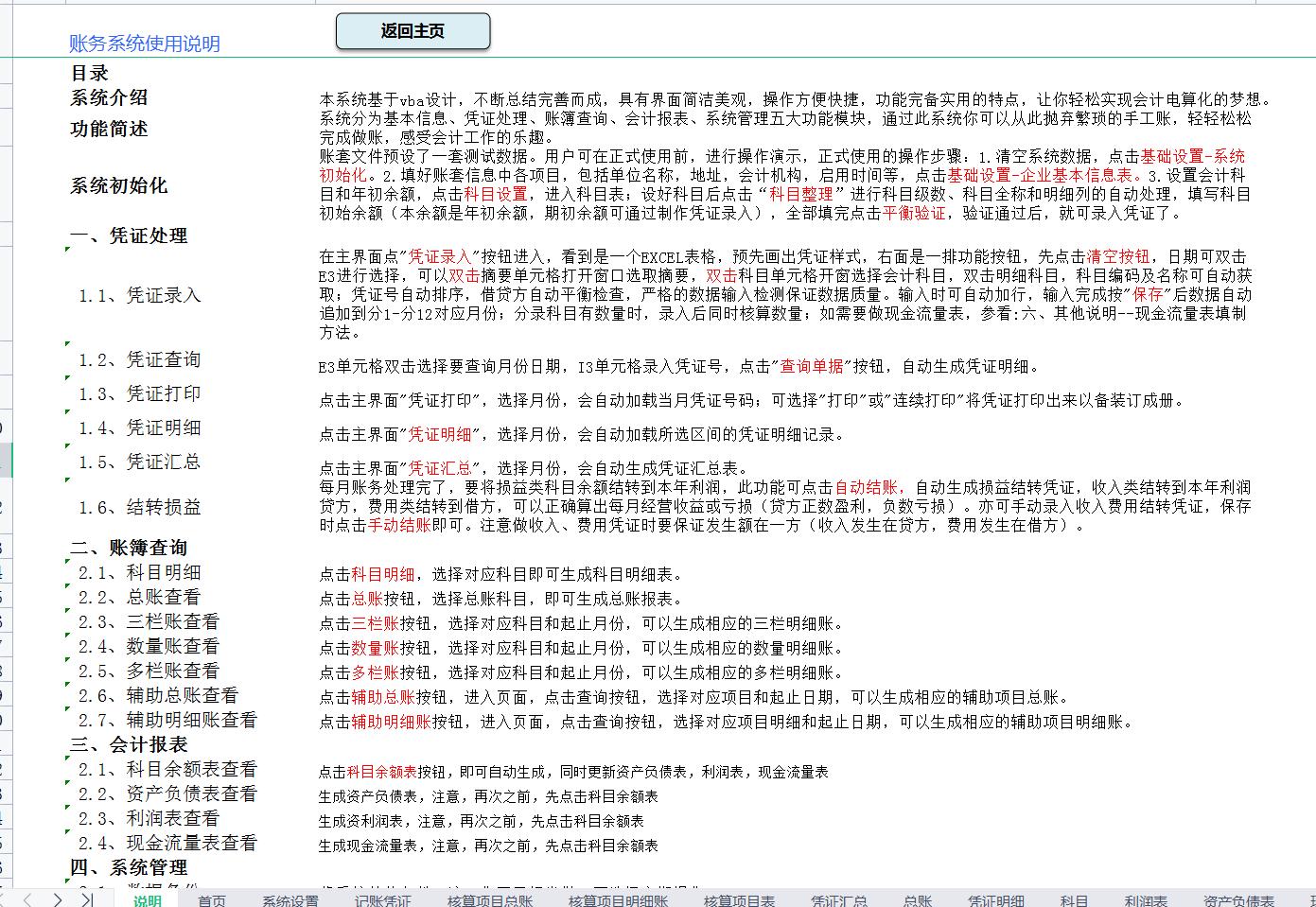Click the last-sheet navigation arrow
Screen dimensions: 1316x907
[x=86, y=899]
